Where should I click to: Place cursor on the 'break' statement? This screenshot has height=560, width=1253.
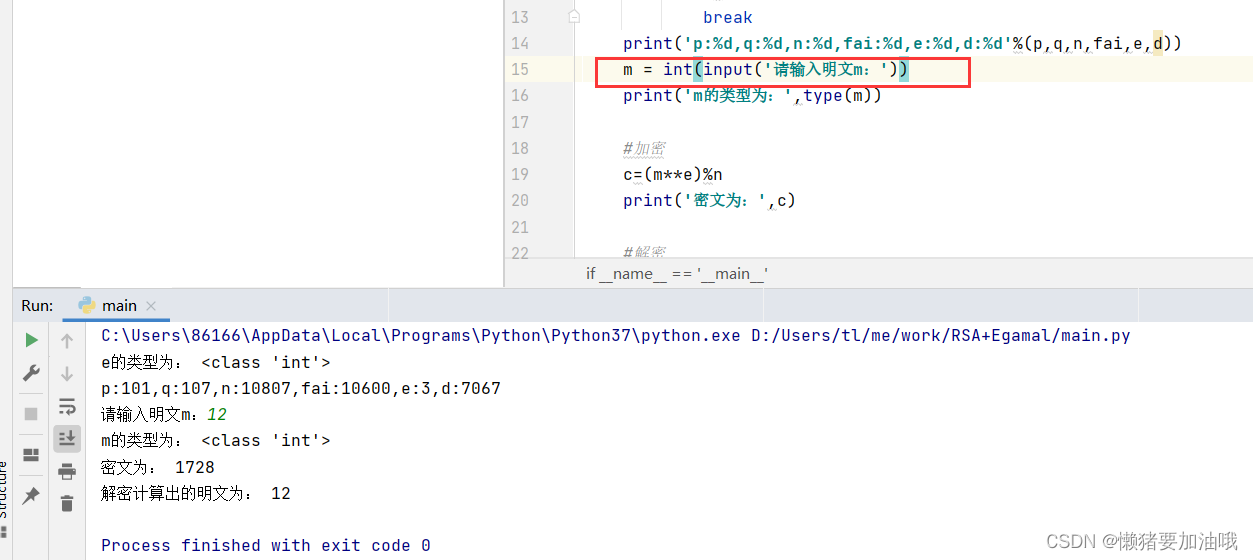[x=728, y=17]
